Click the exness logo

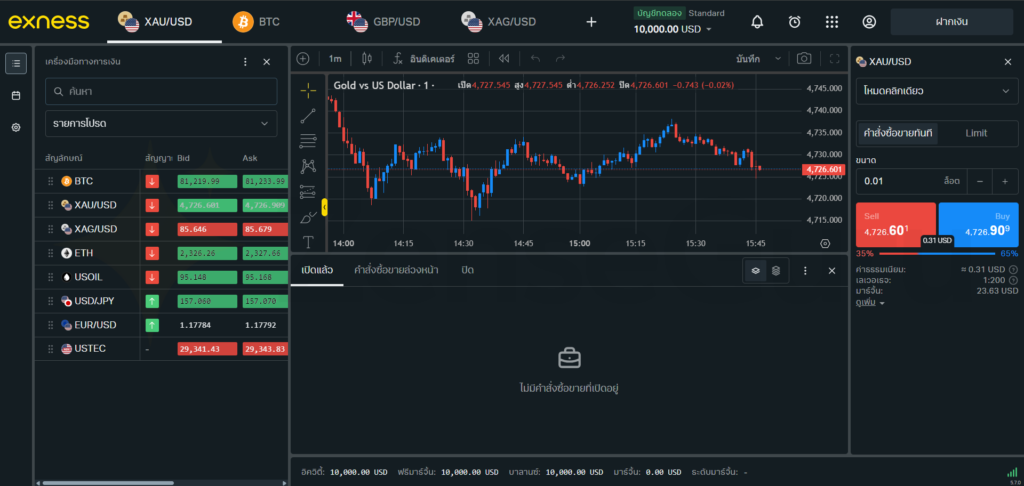click(x=48, y=22)
